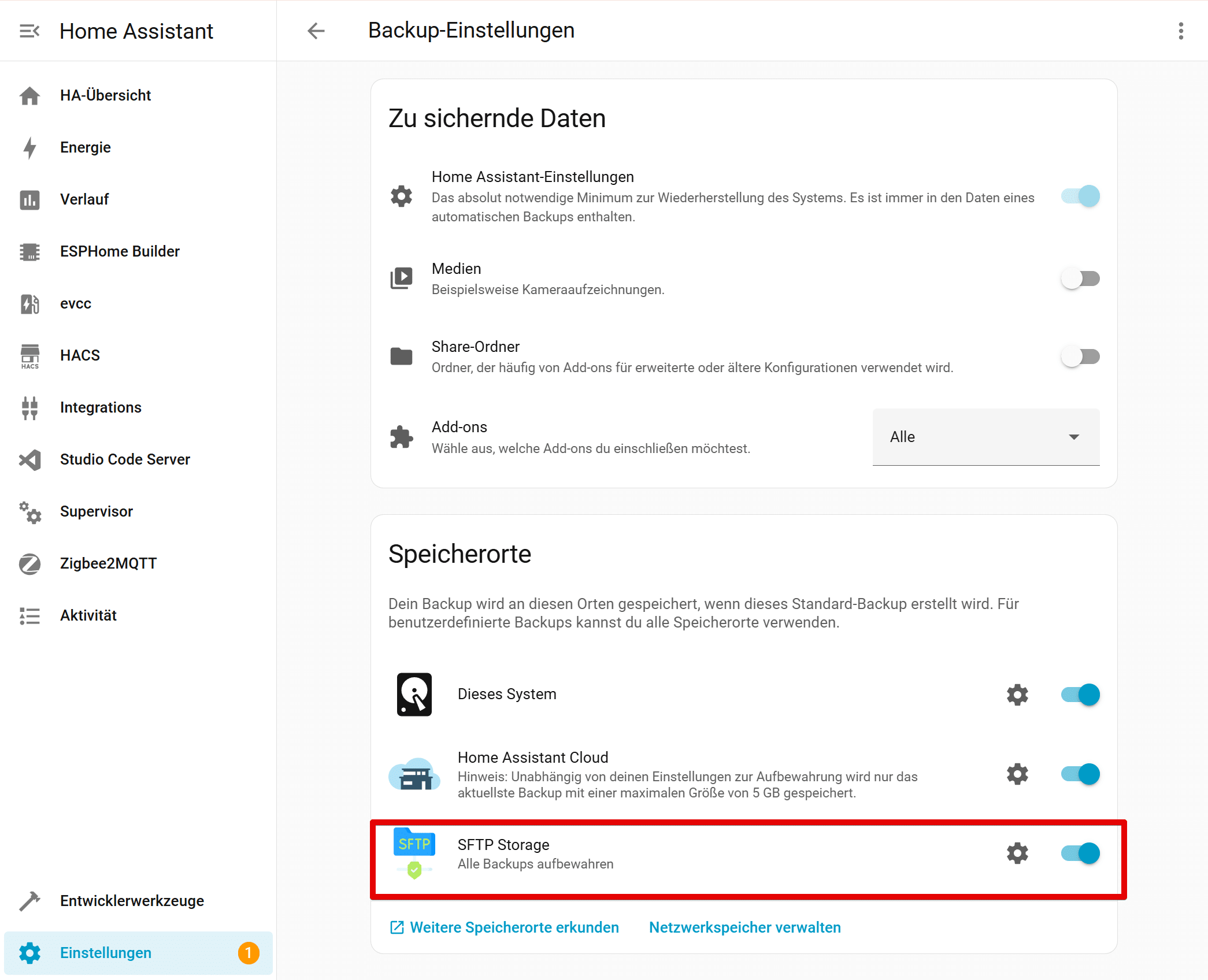The width and height of the screenshot is (1208, 980).
Task: Open HA-Übersicht in the sidebar
Action: coord(138,95)
